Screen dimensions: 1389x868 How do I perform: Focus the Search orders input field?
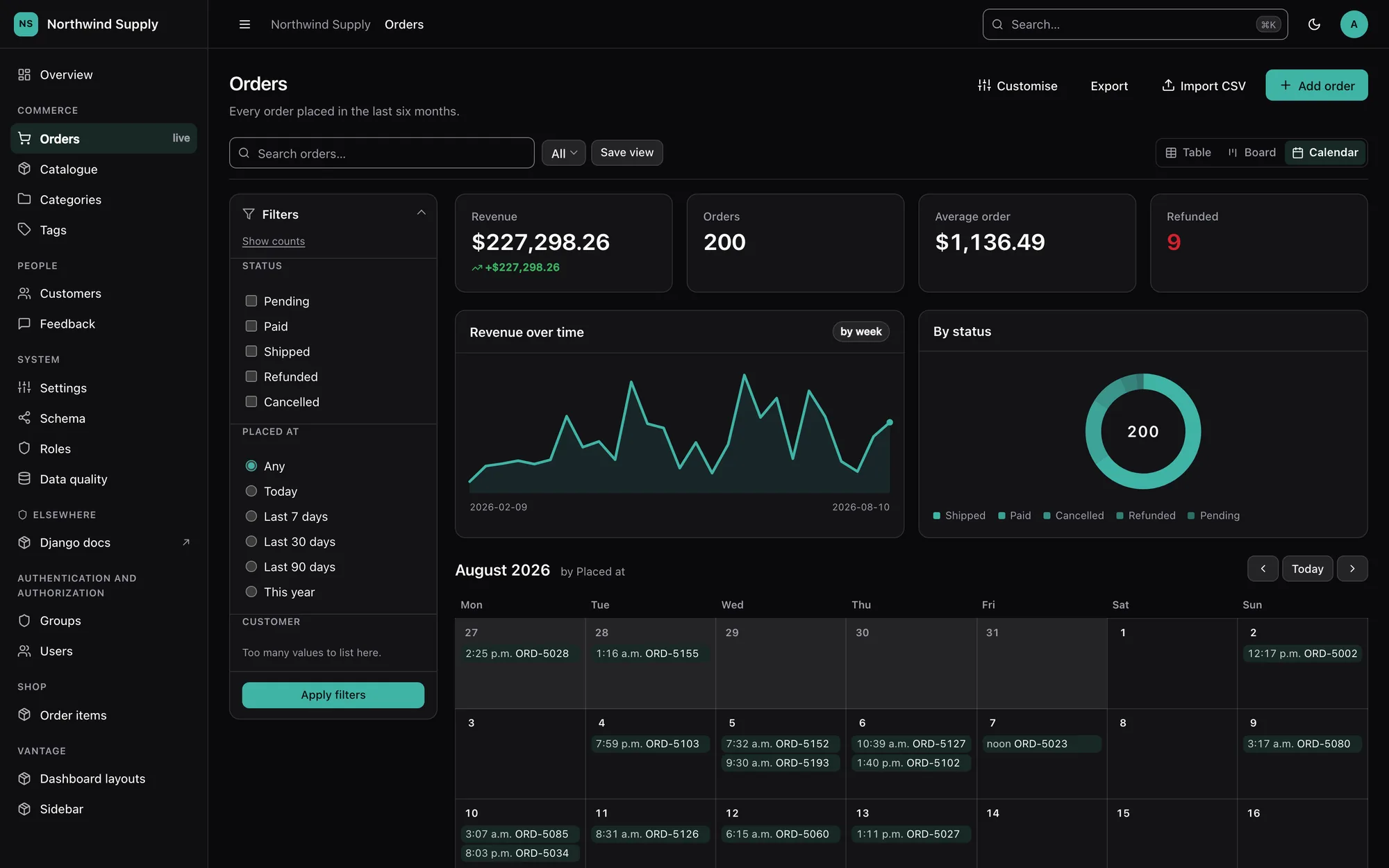[x=381, y=153]
